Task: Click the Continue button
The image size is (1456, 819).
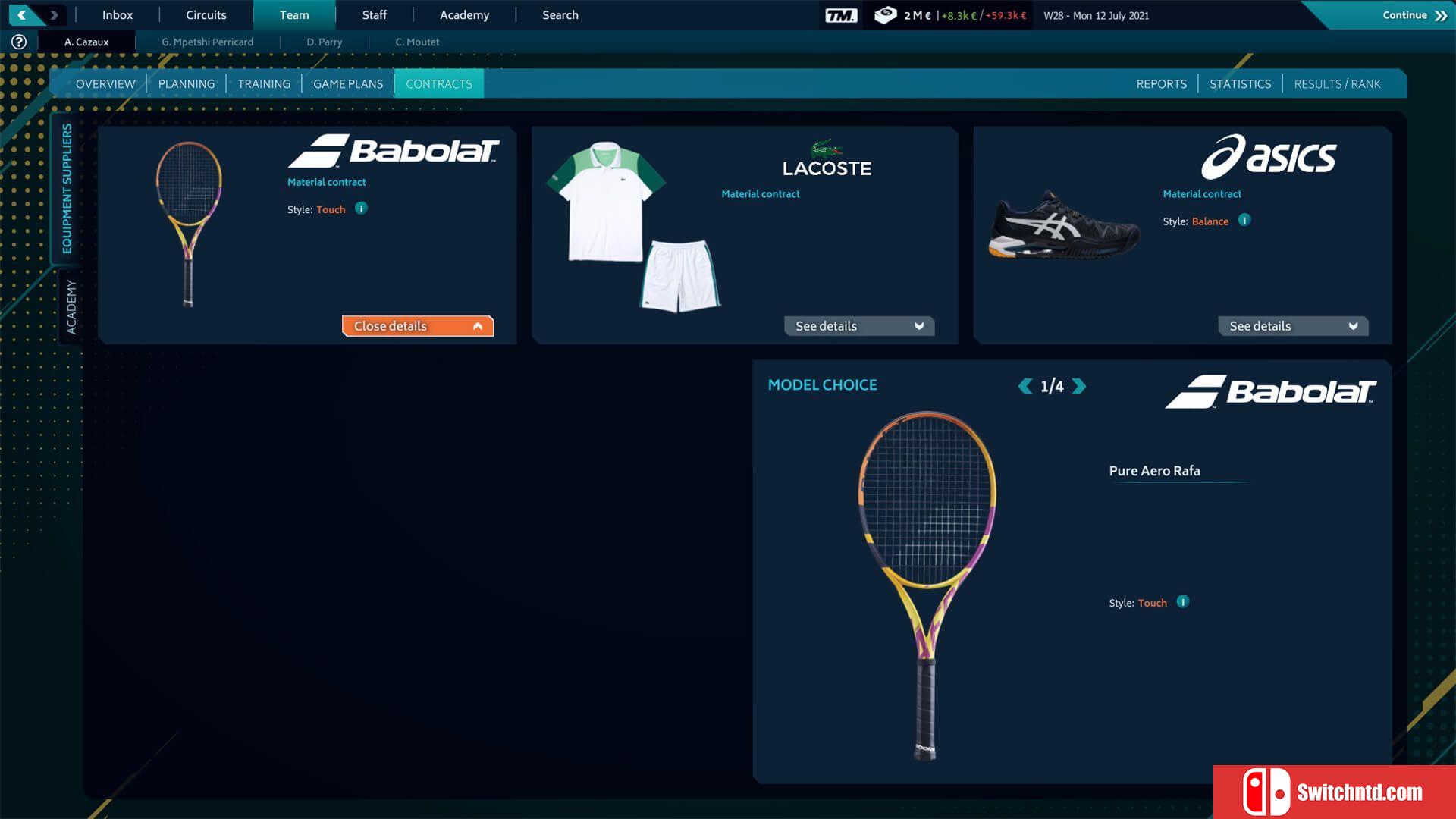Action: 1404,14
